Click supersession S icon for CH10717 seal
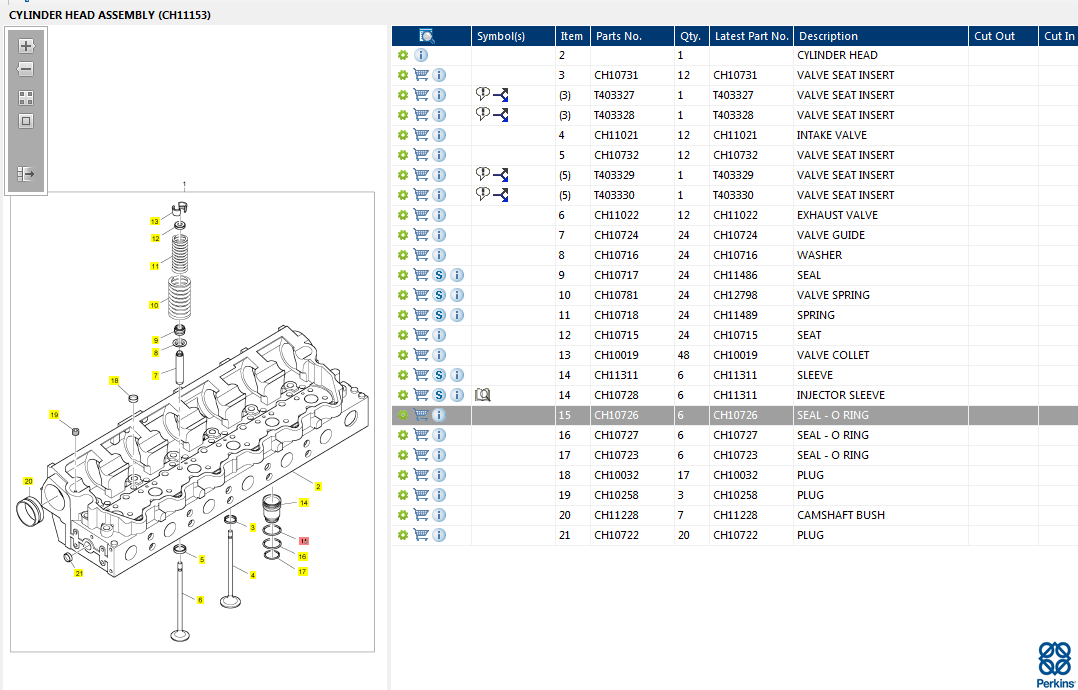1078x690 pixels. [x=439, y=275]
